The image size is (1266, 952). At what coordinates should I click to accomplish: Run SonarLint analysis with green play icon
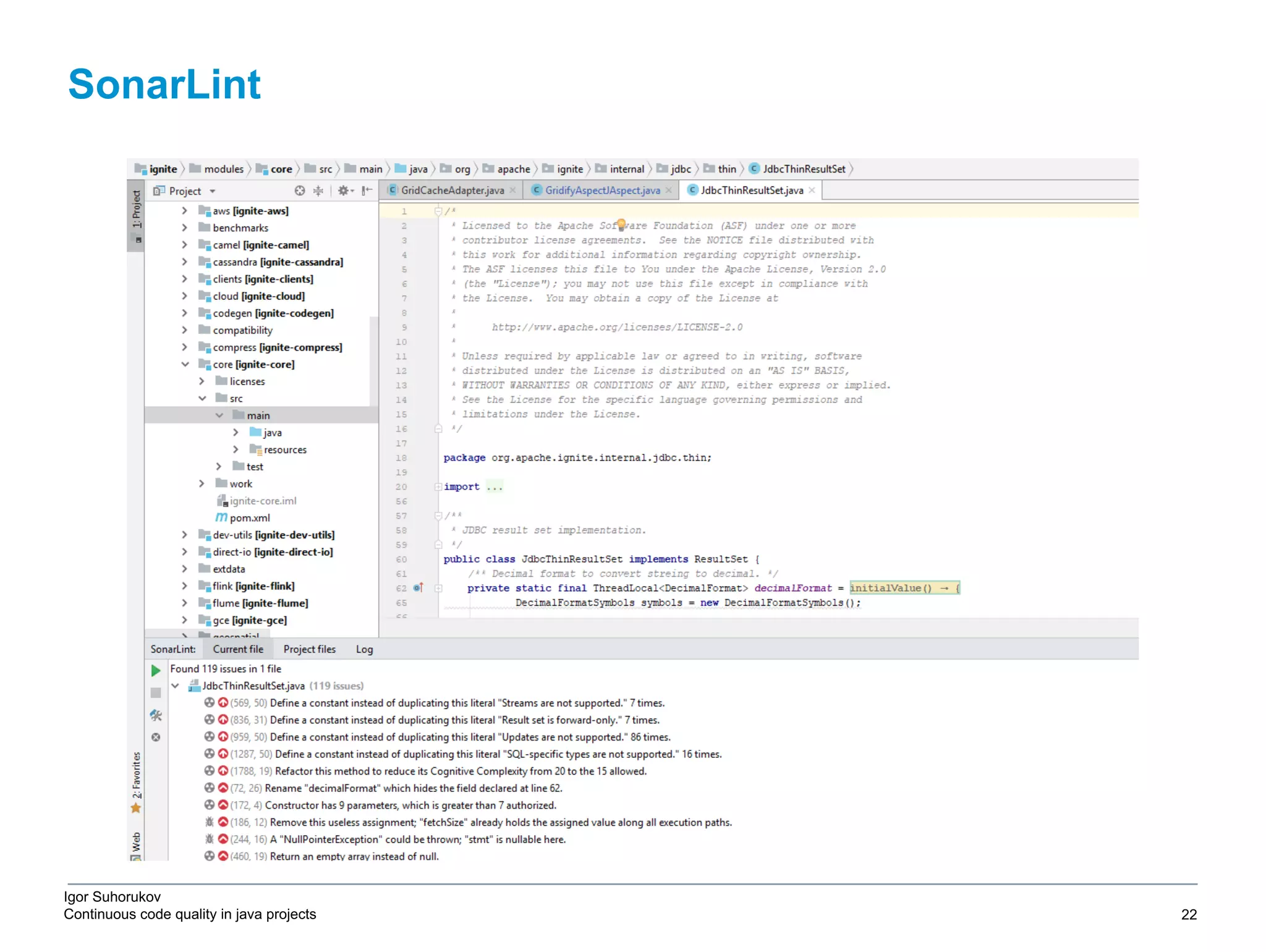(x=156, y=671)
